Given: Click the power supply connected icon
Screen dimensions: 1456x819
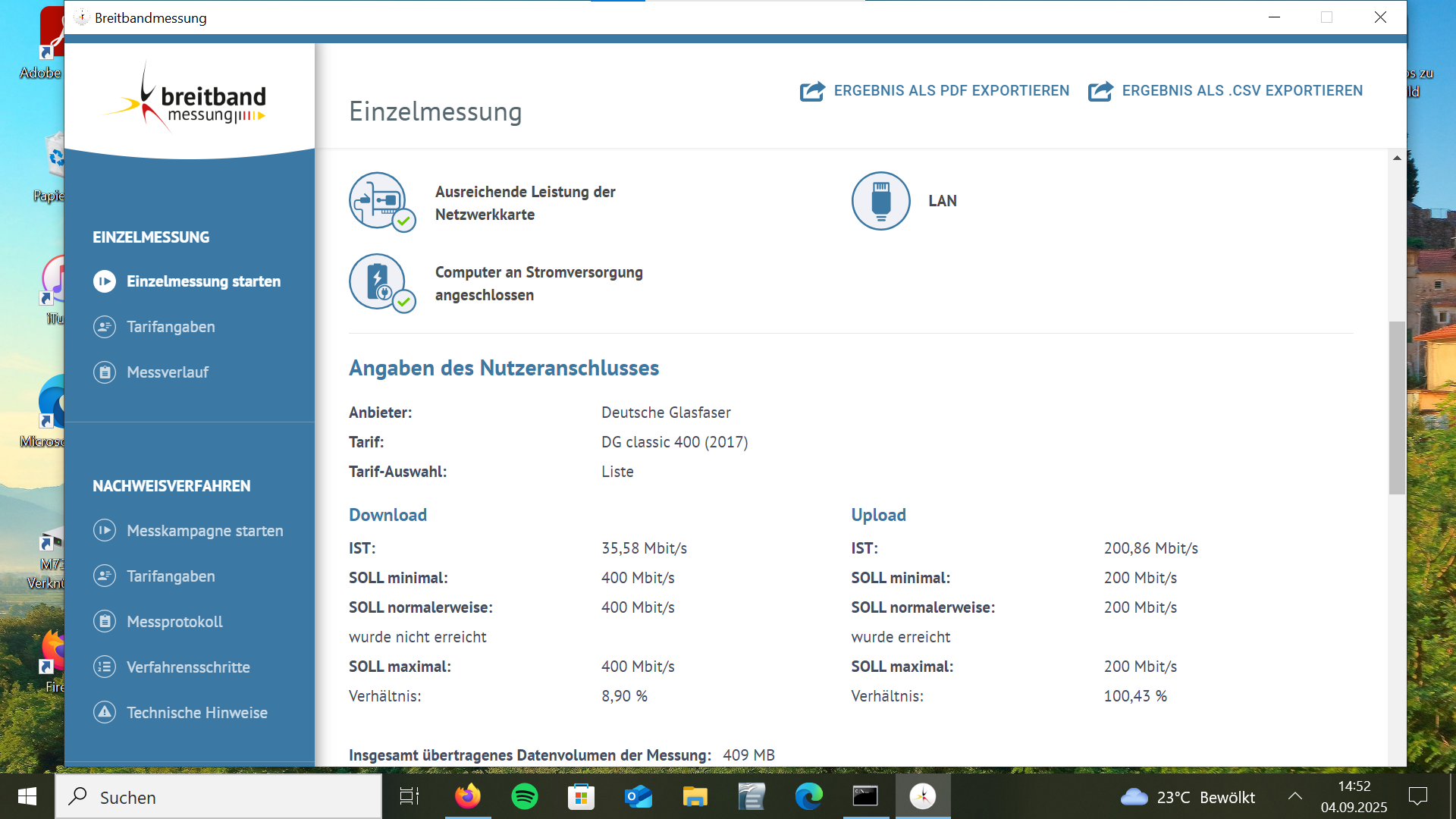Looking at the screenshot, I should tap(381, 283).
